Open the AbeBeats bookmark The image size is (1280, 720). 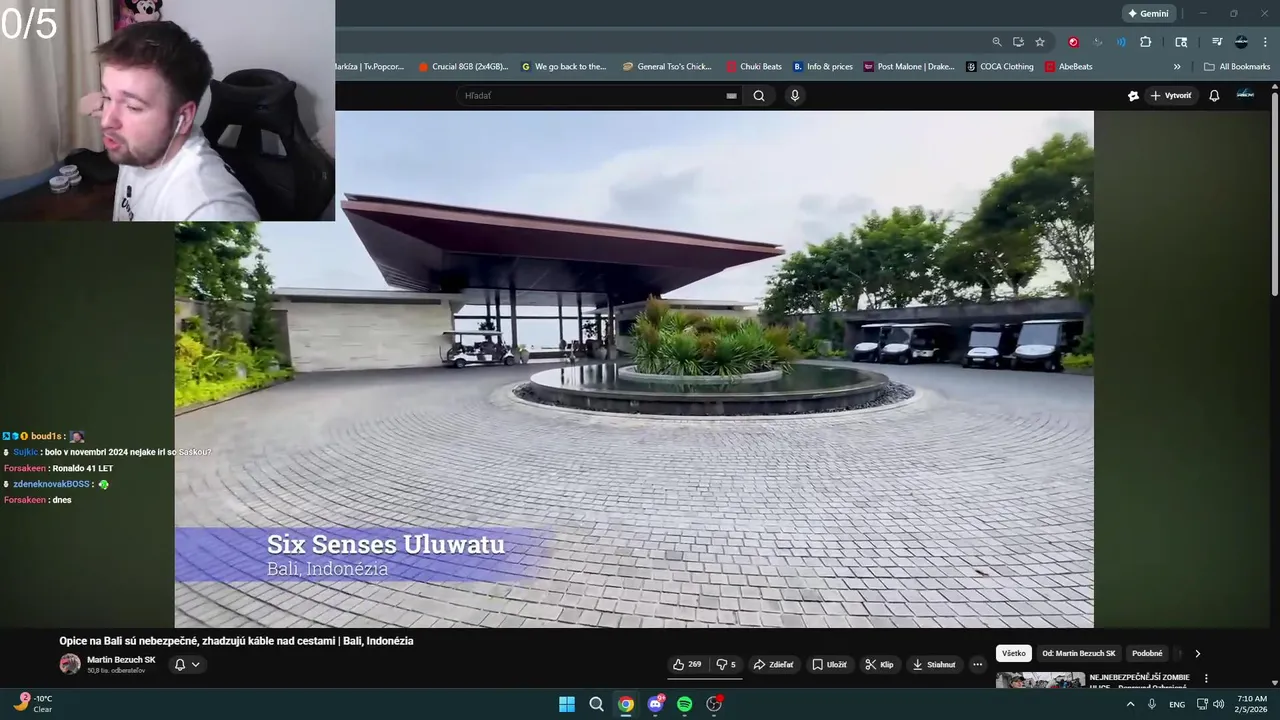(x=1069, y=67)
